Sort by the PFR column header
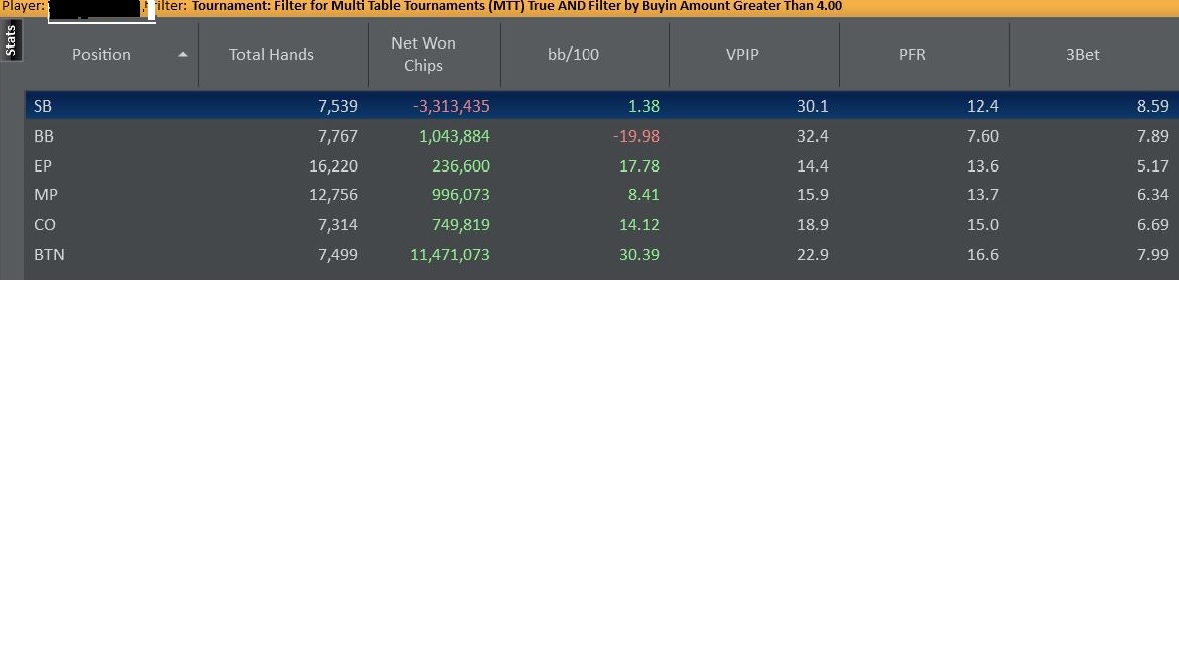Screen dimensions: 1179x648 pos(912,55)
